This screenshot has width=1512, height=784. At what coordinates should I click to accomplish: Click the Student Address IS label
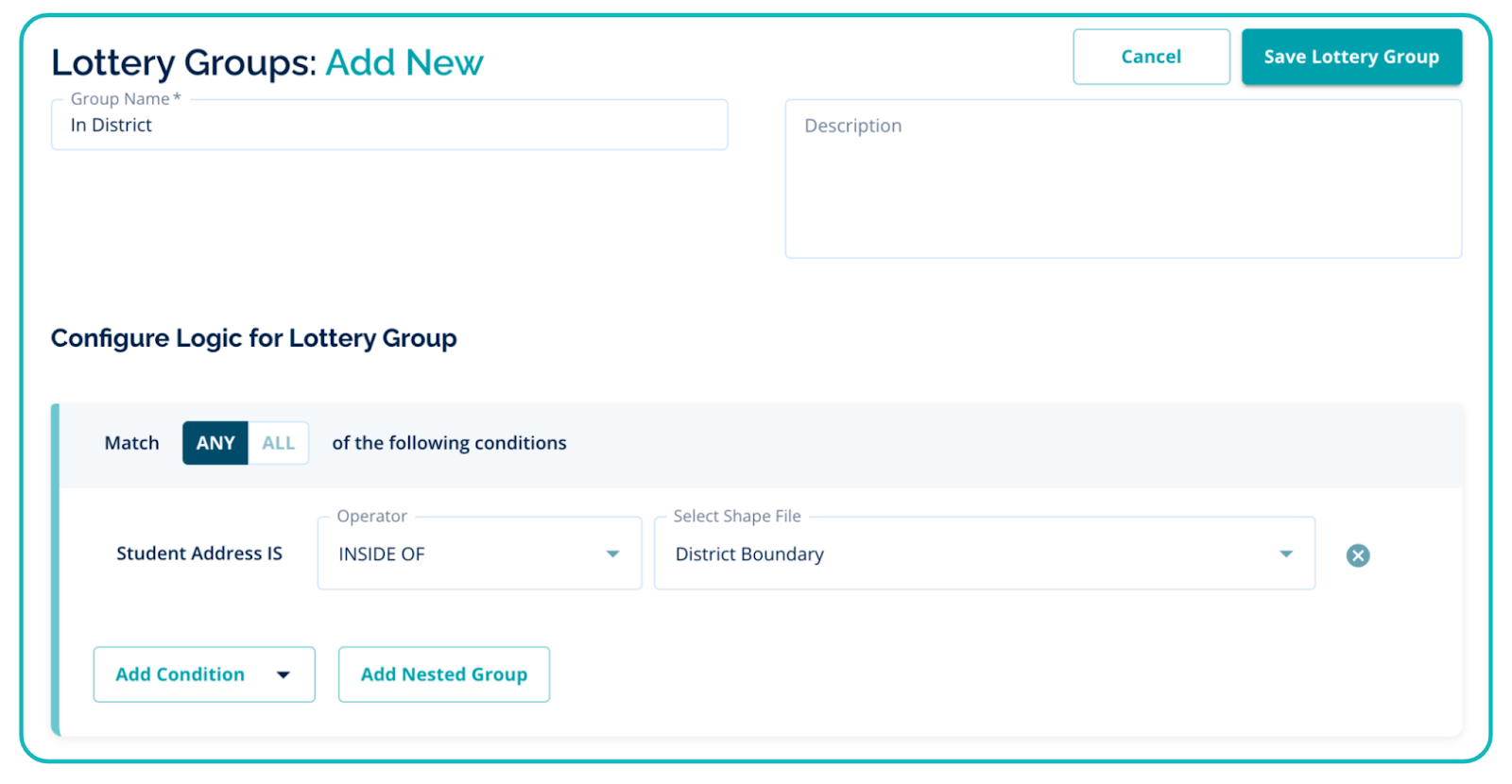point(199,554)
